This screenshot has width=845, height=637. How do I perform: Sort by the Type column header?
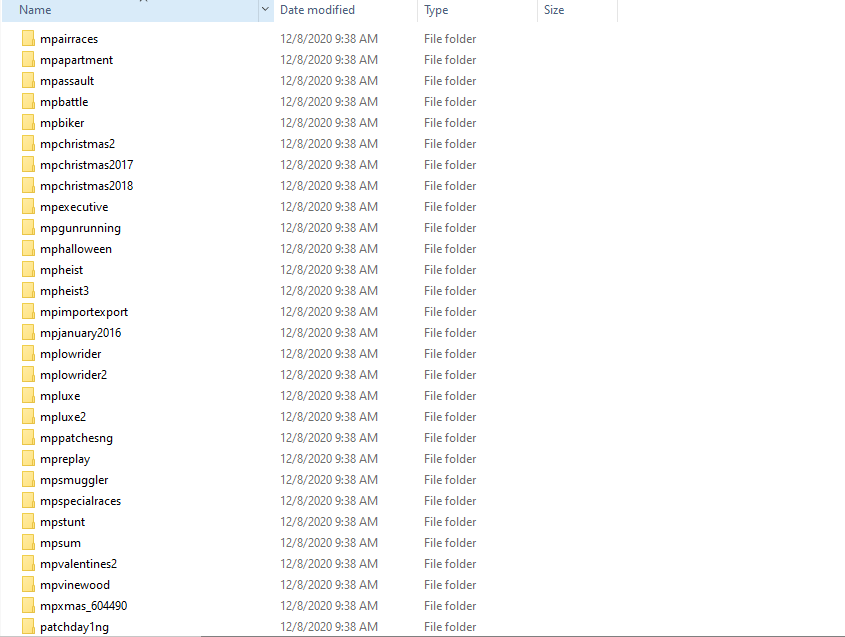click(477, 10)
